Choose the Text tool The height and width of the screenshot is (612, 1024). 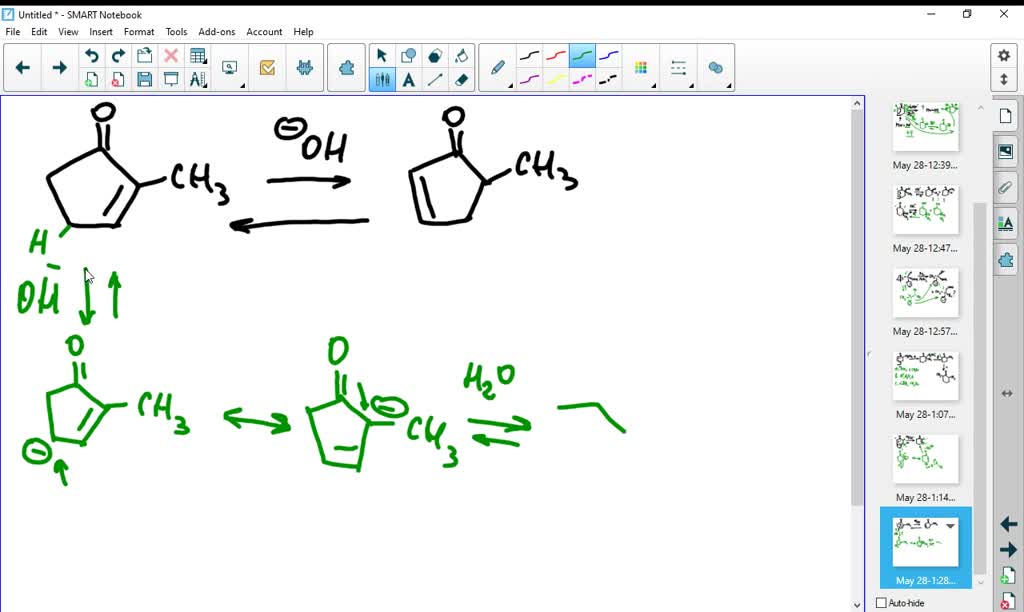409,79
